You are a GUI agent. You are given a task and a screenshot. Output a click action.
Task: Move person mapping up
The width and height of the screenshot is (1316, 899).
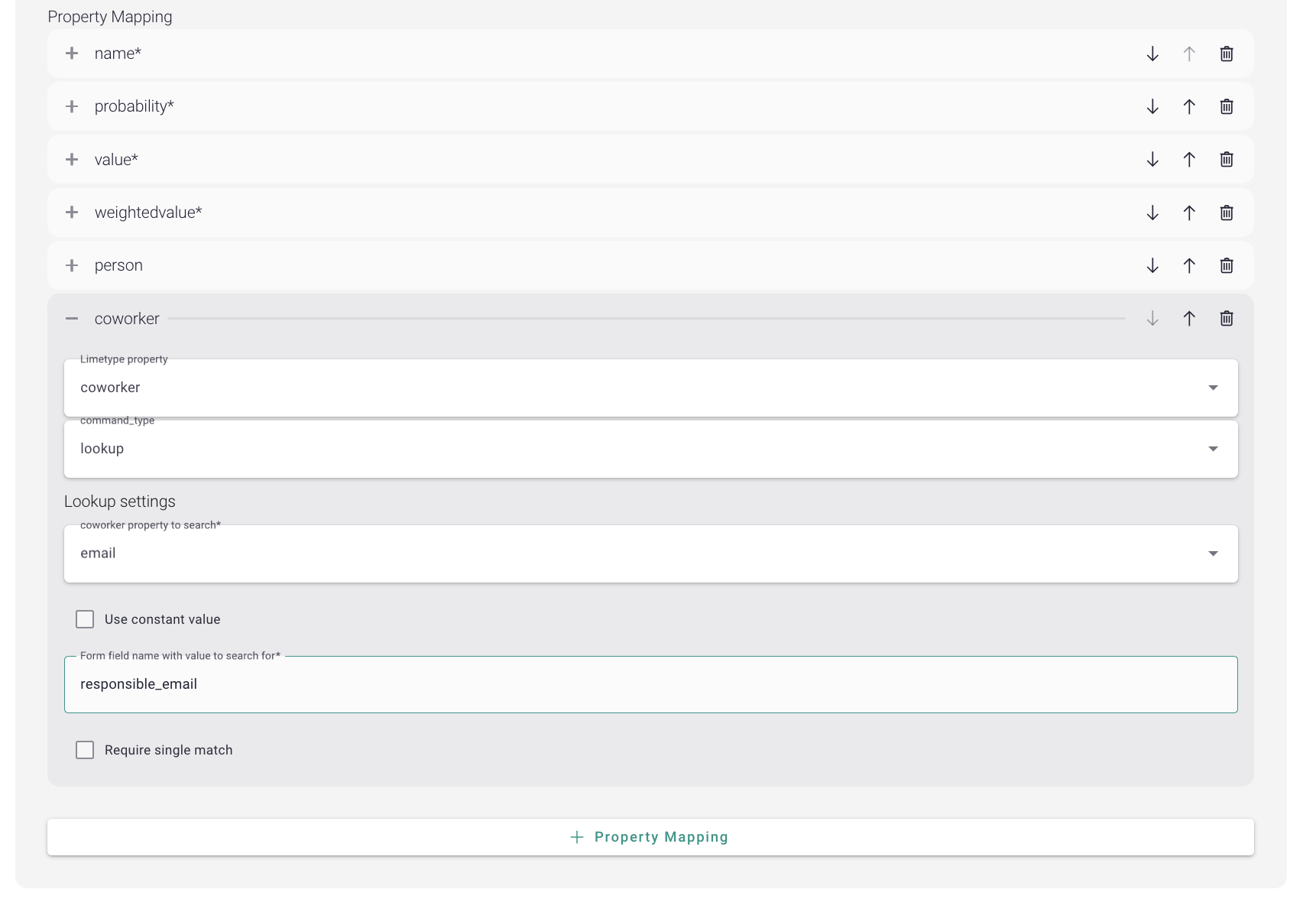1189,265
